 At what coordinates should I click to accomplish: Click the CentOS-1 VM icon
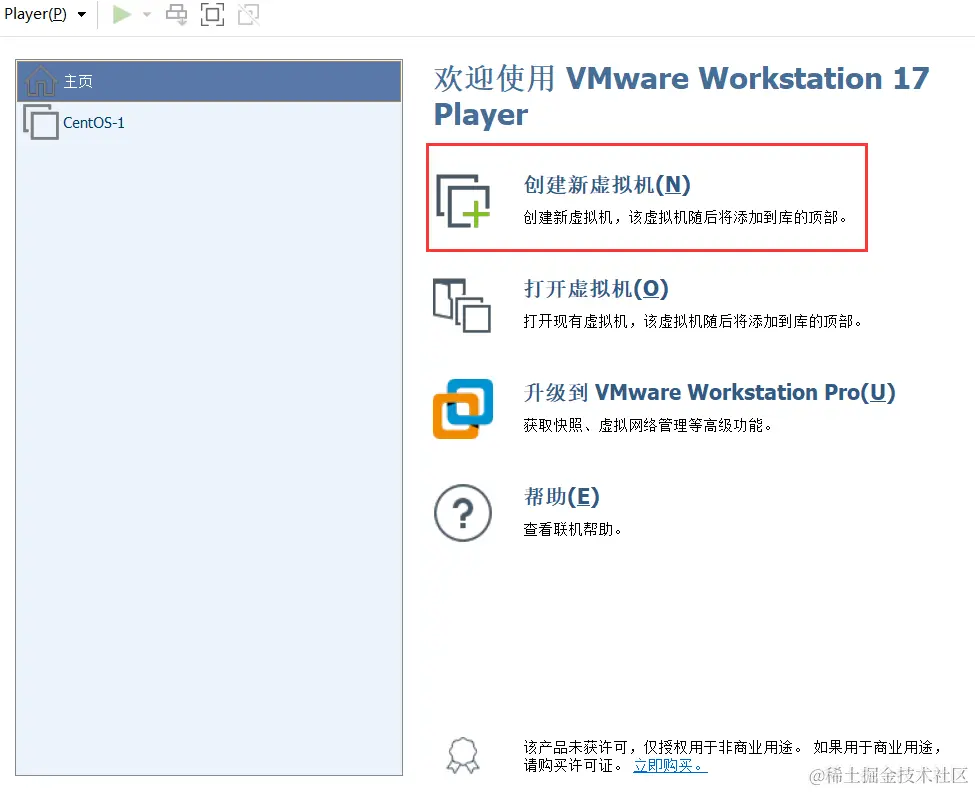[41, 122]
